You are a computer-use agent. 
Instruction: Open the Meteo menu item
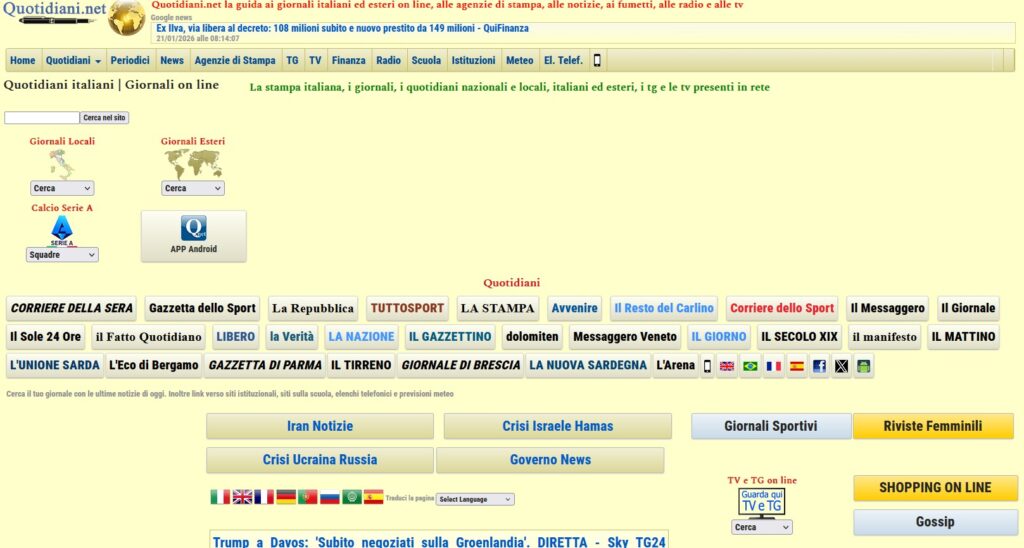click(520, 60)
